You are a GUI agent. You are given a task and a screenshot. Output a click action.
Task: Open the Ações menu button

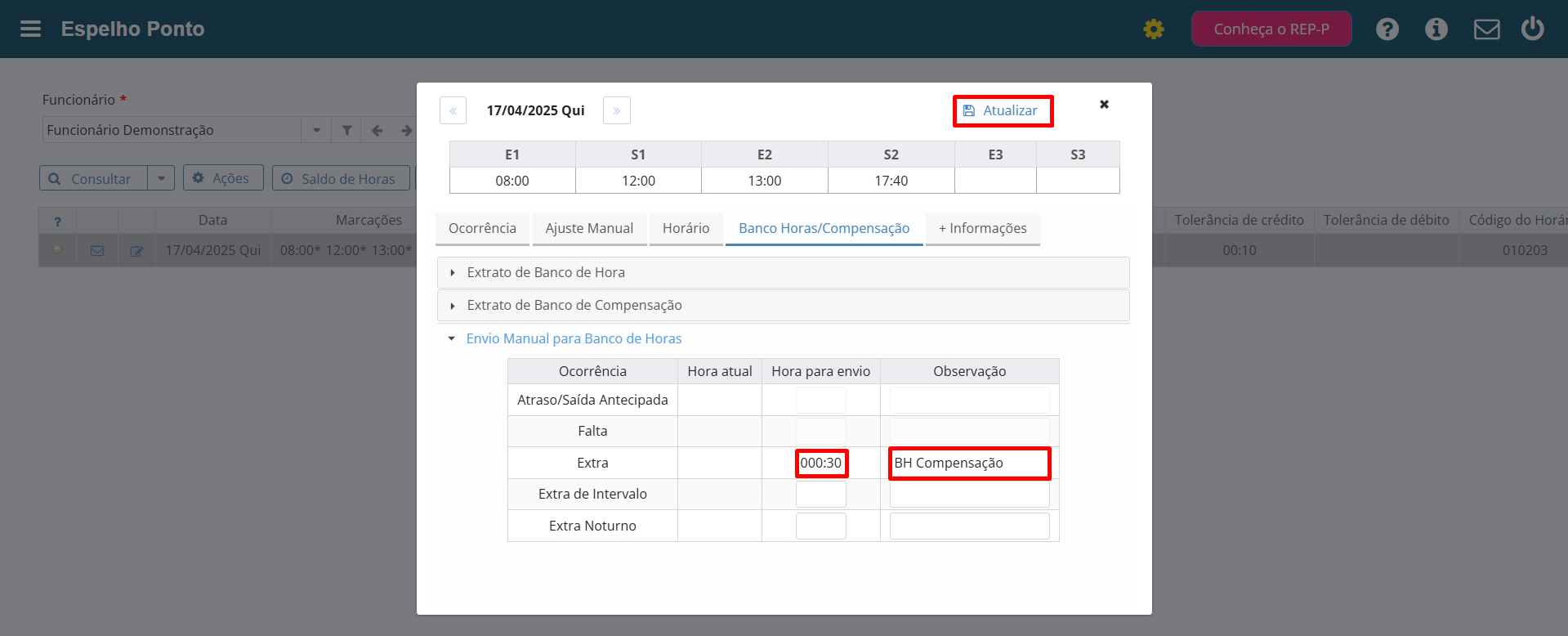tap(223, 178)
